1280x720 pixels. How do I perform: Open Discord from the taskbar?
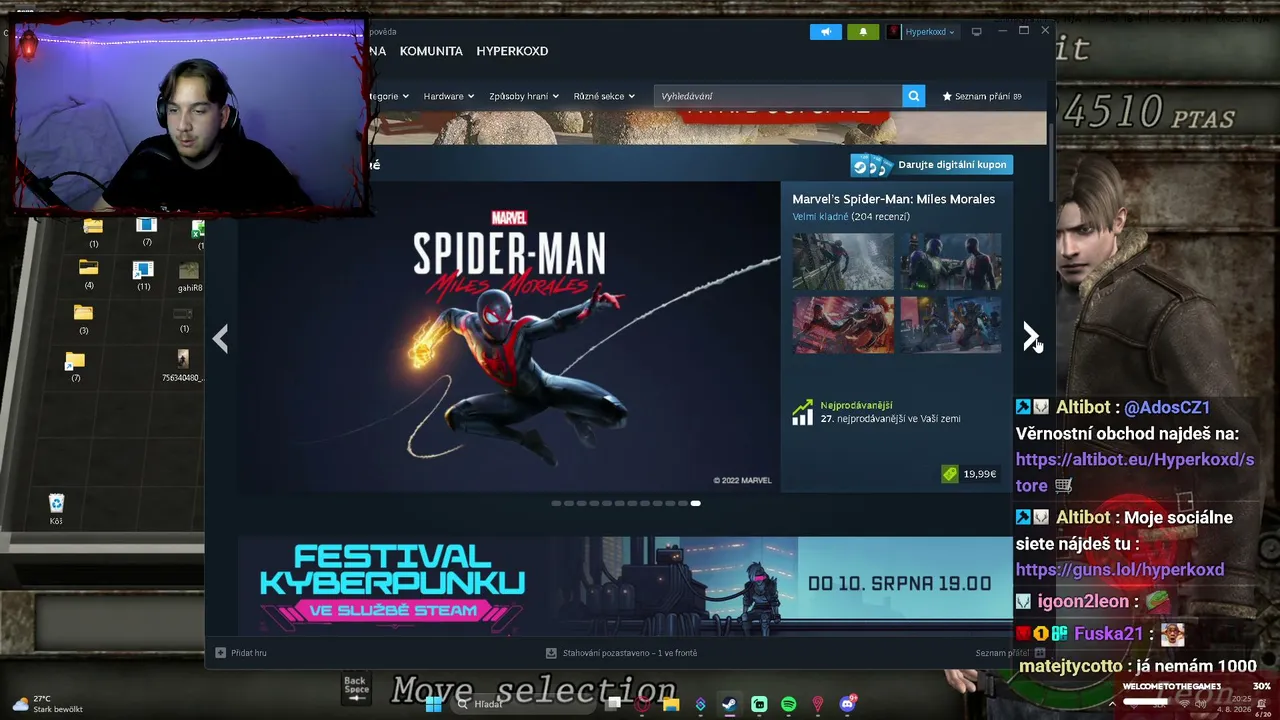847,704
